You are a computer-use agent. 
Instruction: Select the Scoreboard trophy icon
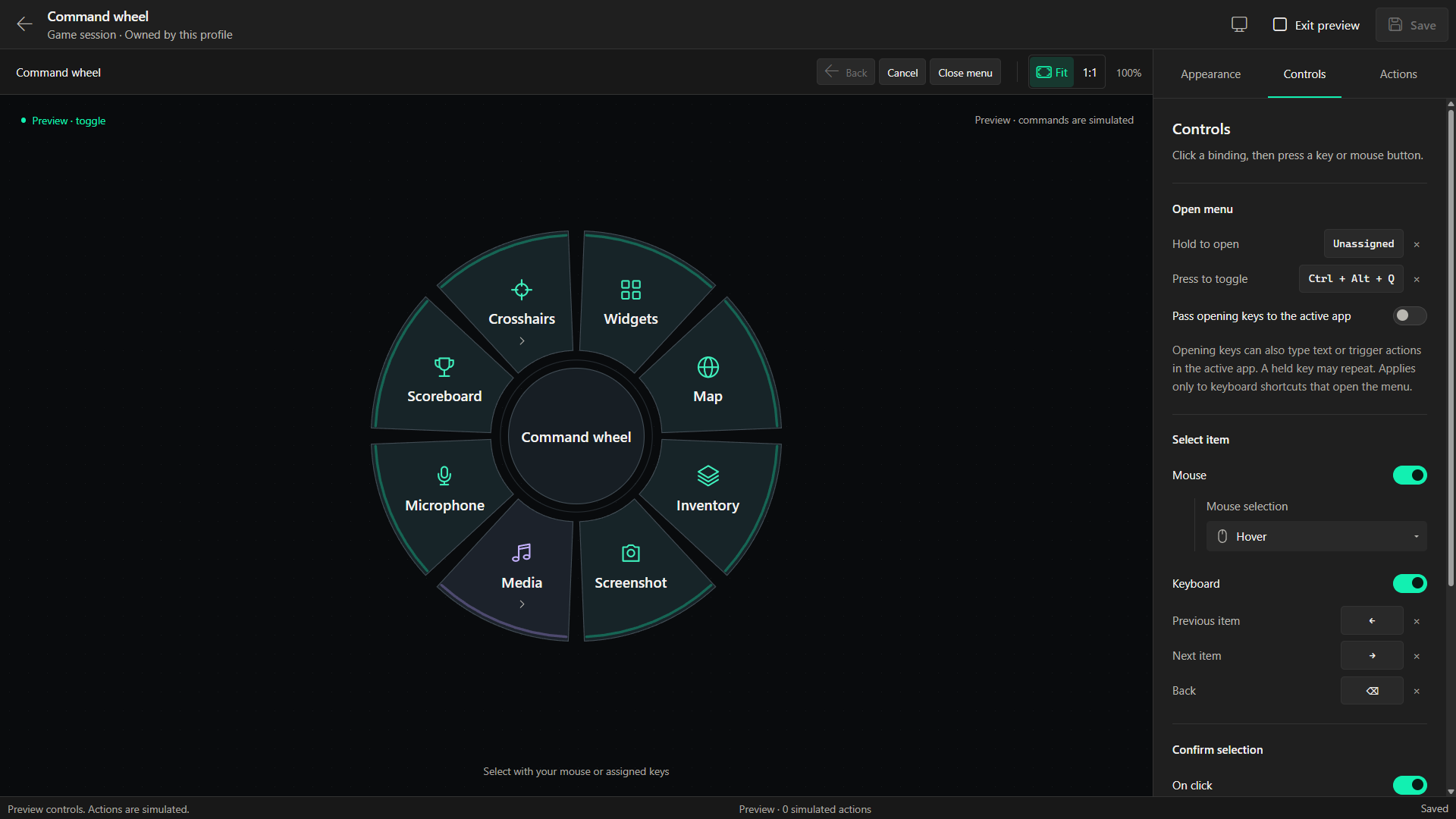click(444, 367)
